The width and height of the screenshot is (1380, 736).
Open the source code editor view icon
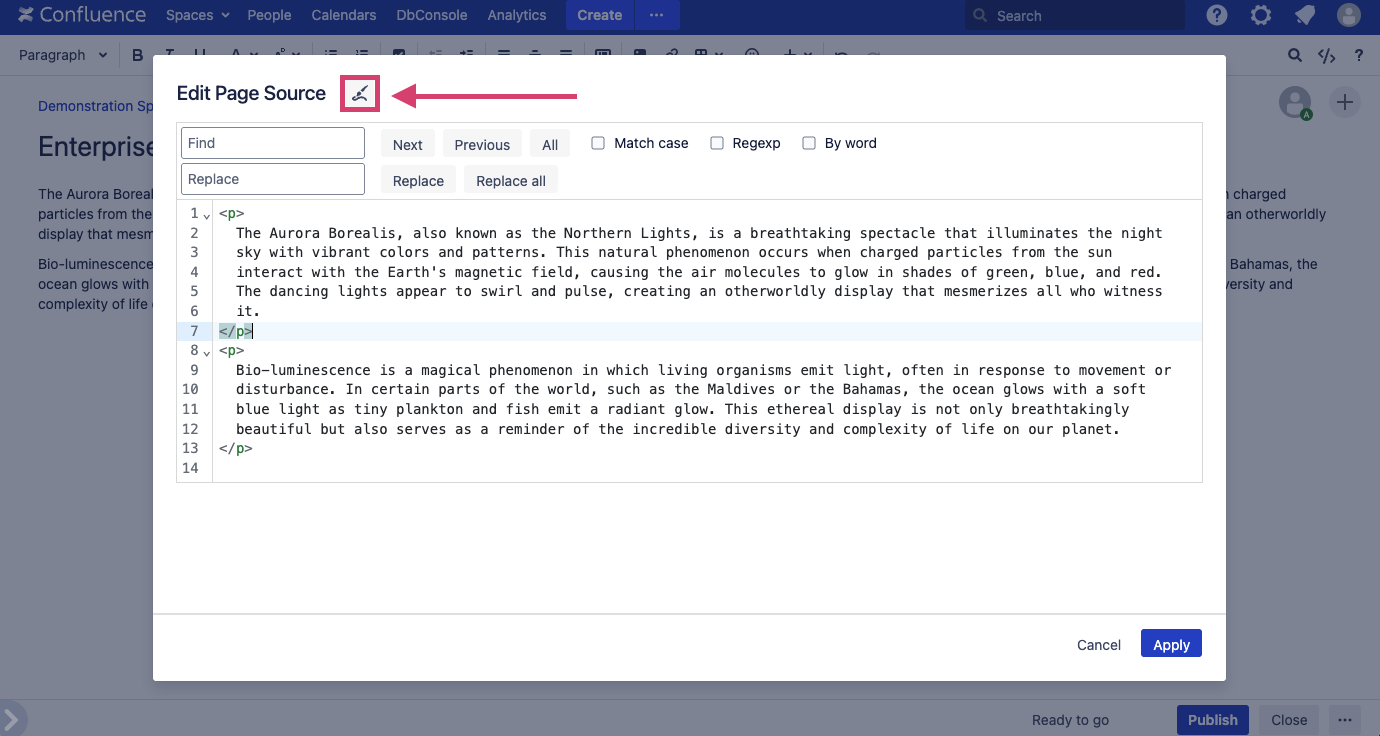click(x=1326, y=55)
